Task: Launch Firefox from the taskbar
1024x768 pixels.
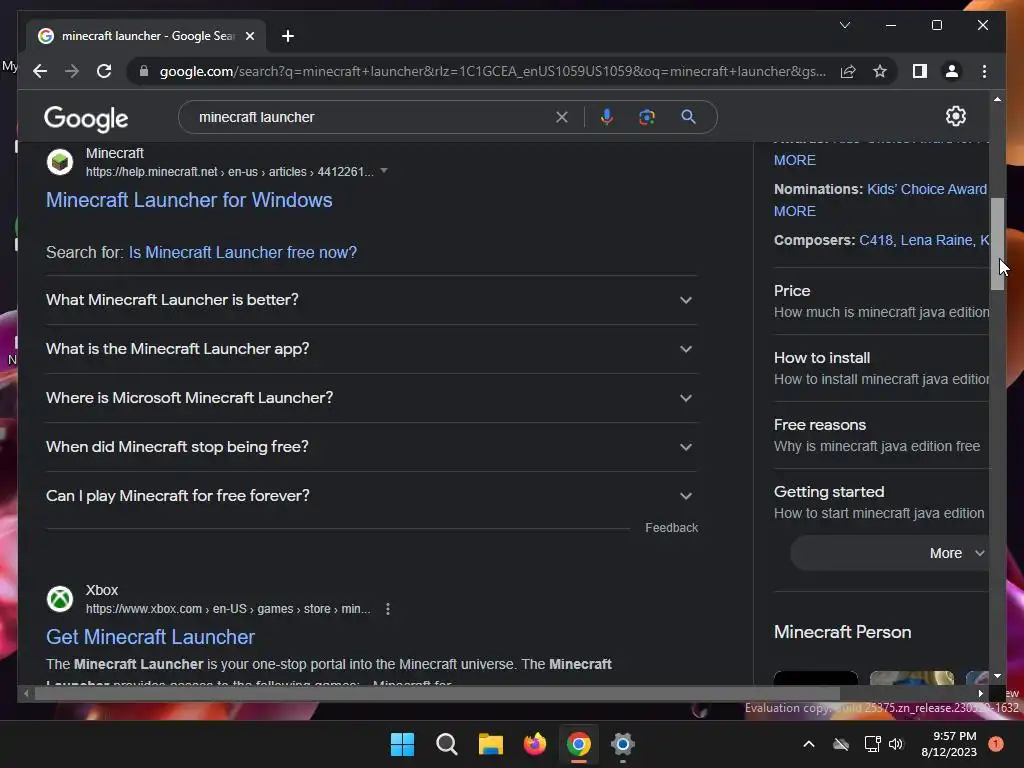Action: coord(535,744)
